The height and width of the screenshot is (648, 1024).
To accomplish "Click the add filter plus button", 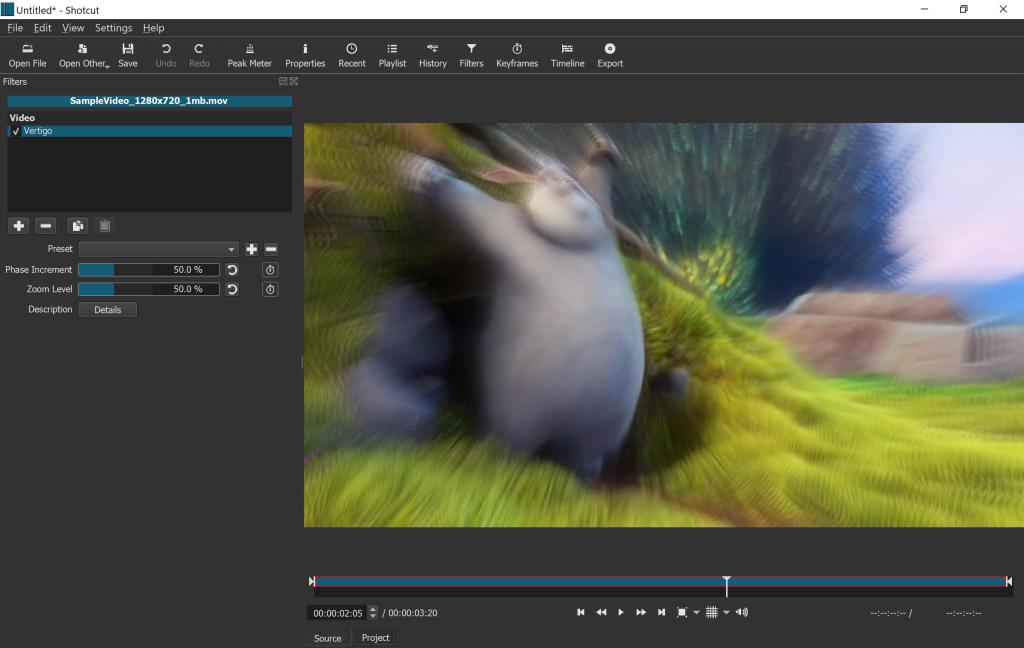I will pos(19,226).
